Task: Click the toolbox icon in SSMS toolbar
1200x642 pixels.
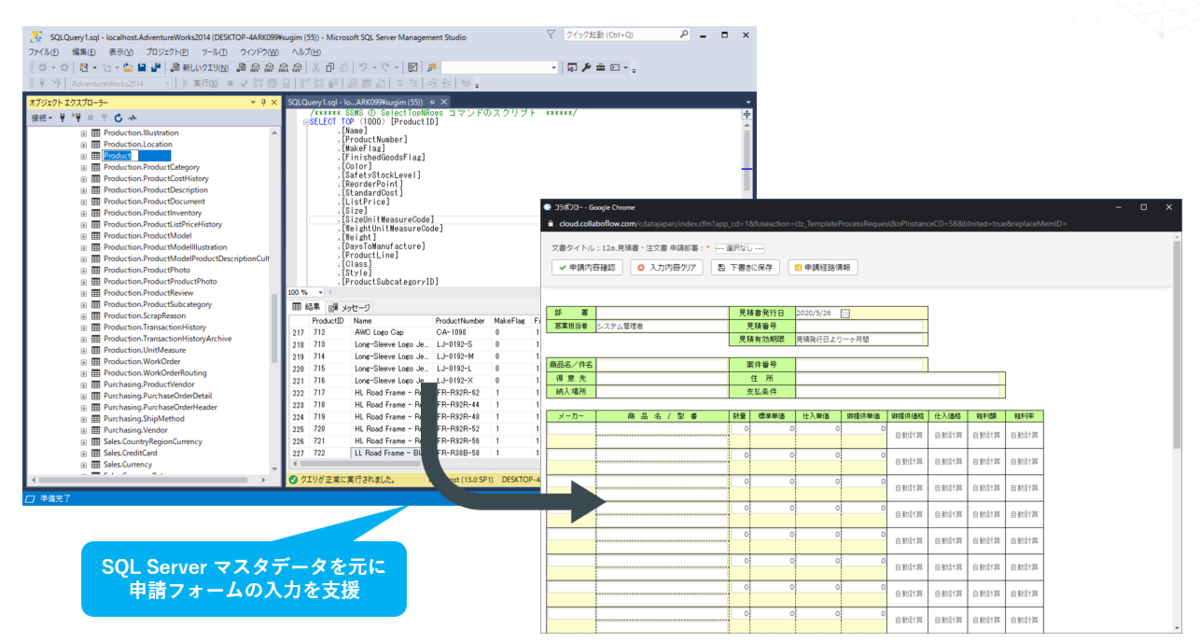Action: (x=601, y=68)
